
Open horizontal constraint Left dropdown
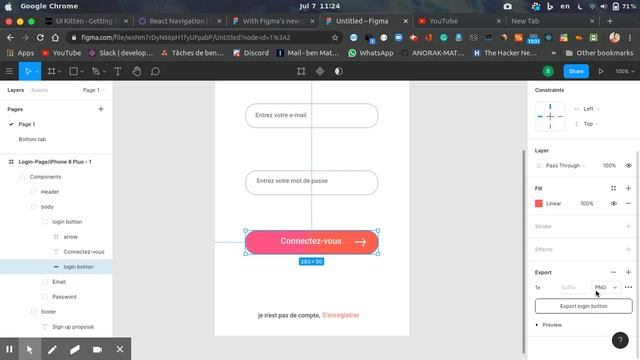tap(591, 109)
